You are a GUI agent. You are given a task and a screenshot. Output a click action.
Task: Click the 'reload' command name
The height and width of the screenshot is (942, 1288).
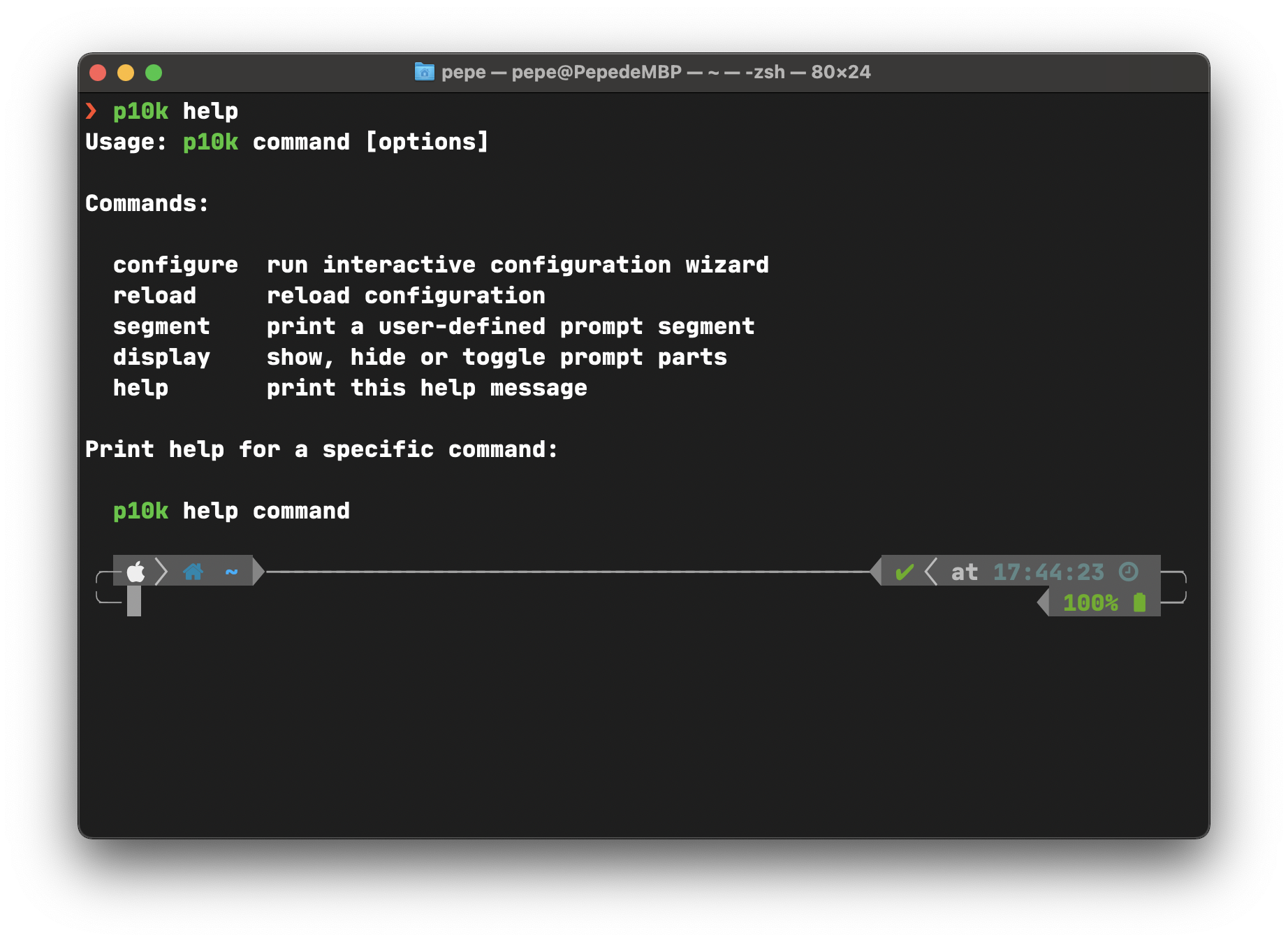pos(154,296)
